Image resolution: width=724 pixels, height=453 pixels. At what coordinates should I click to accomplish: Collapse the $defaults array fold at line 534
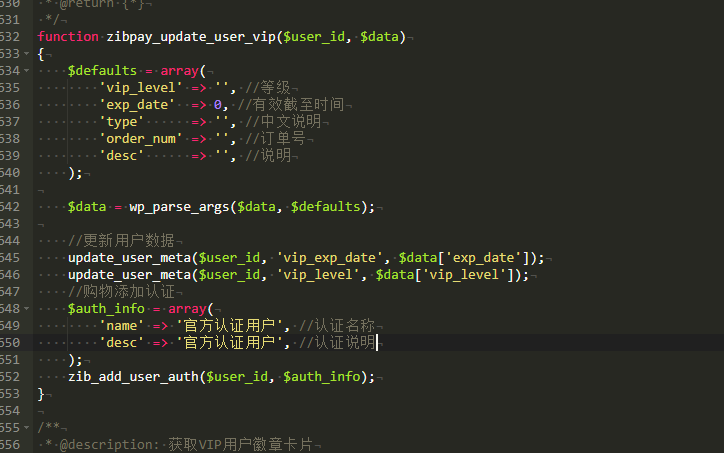click(26, 71)
